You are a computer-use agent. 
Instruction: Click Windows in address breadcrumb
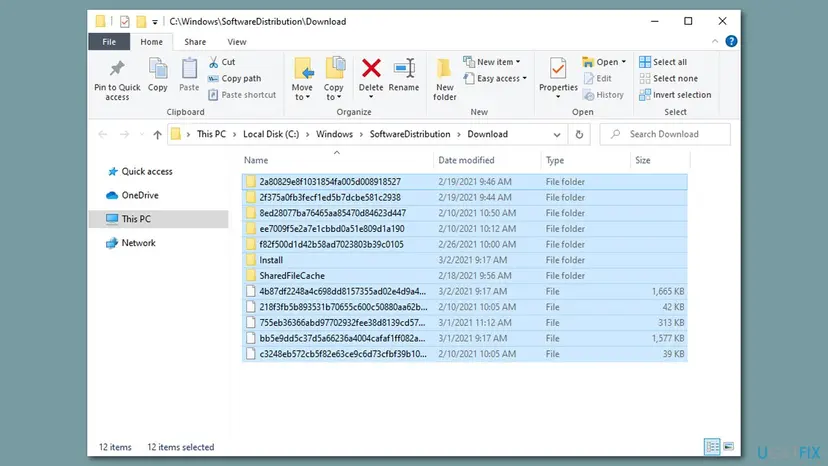[x=334, y=134]
